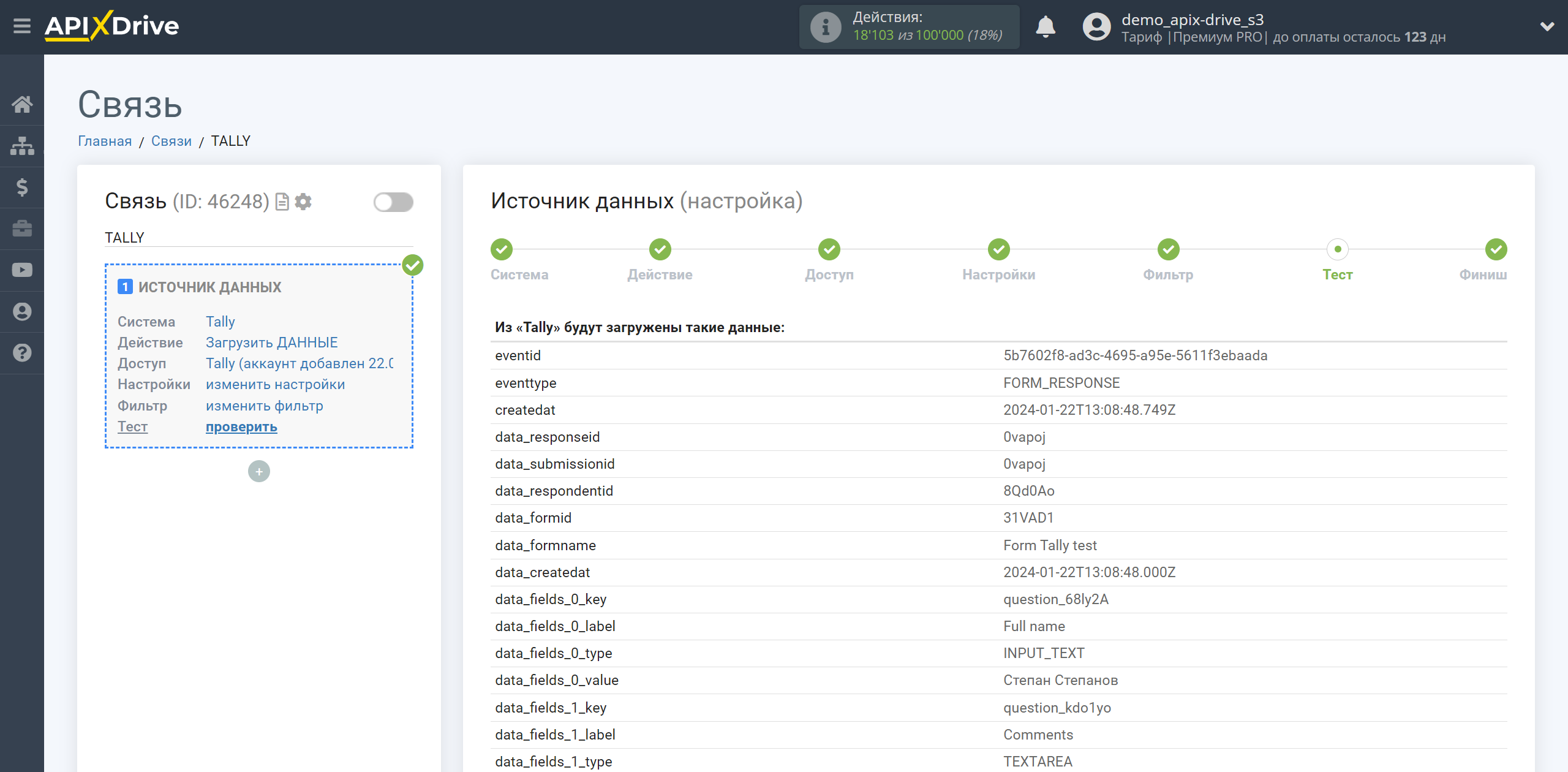
Task: Click Загрузить ДАННЫЕ action link
Action: (272, 342)
